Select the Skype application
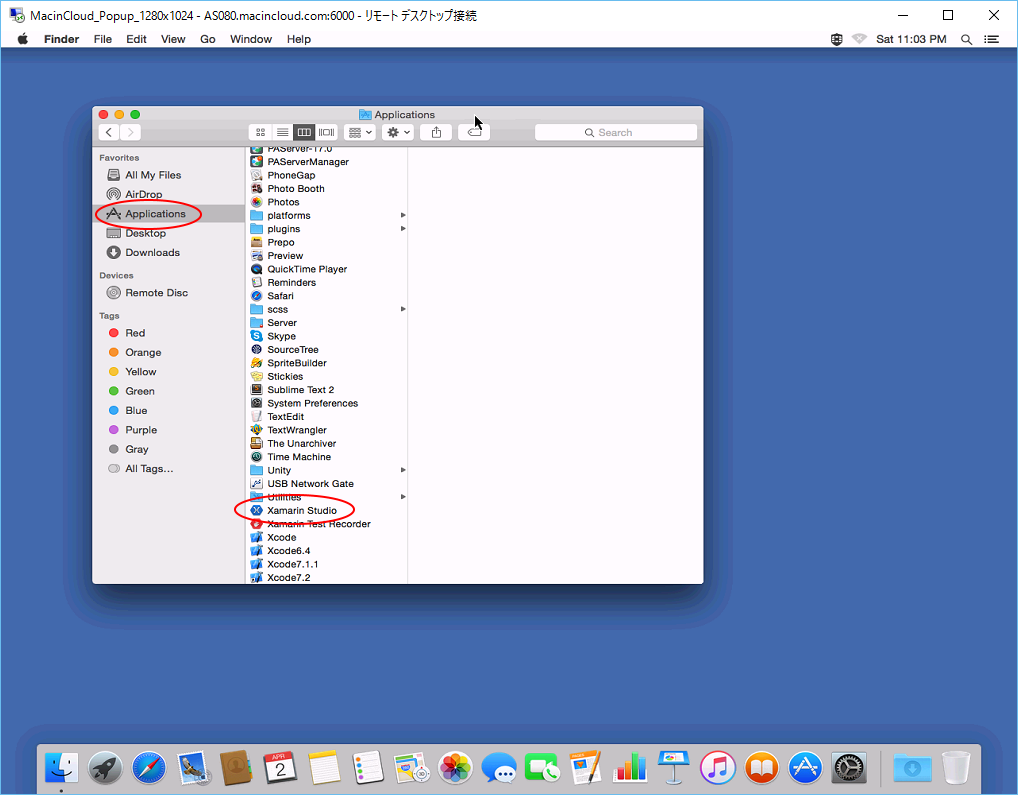The height and width of the screenshot is (795, 1018). [x=273, y=336]
